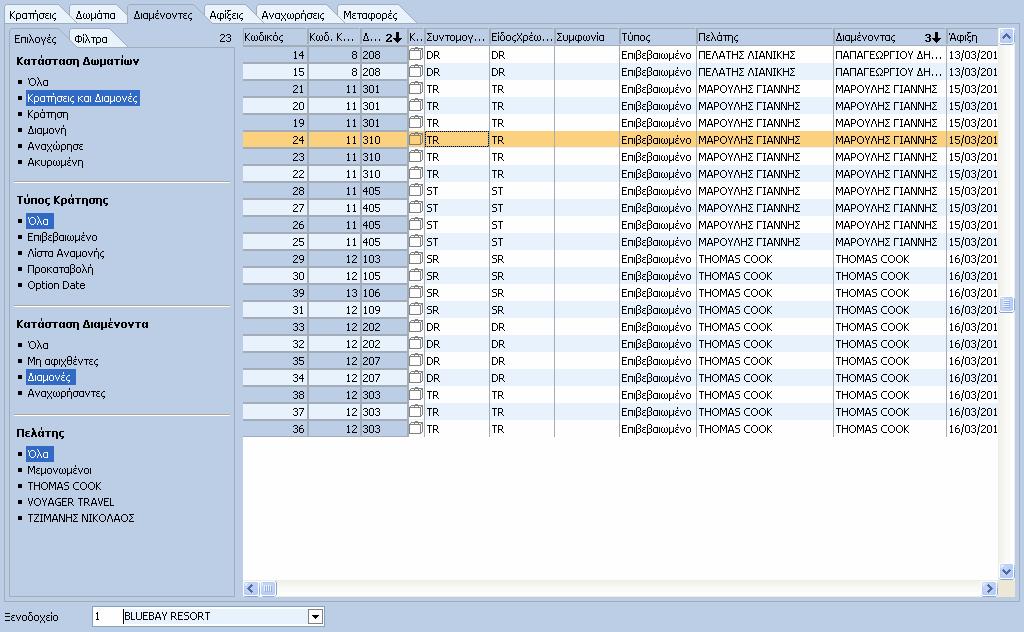This screenshot has height=632, width=1024.
Task: Select Όλα under Πελάτης
Action: click(38, 454)
